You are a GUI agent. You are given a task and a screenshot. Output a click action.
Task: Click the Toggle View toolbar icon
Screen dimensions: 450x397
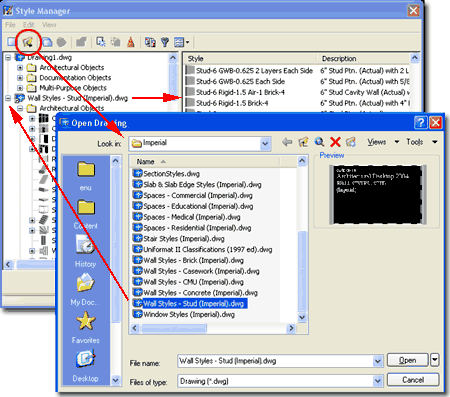pyautogui.click(x=150, y=42)
